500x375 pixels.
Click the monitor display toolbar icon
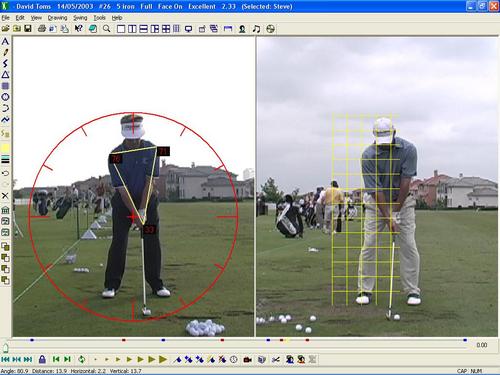pyautogui.click(x=188, y=29)
